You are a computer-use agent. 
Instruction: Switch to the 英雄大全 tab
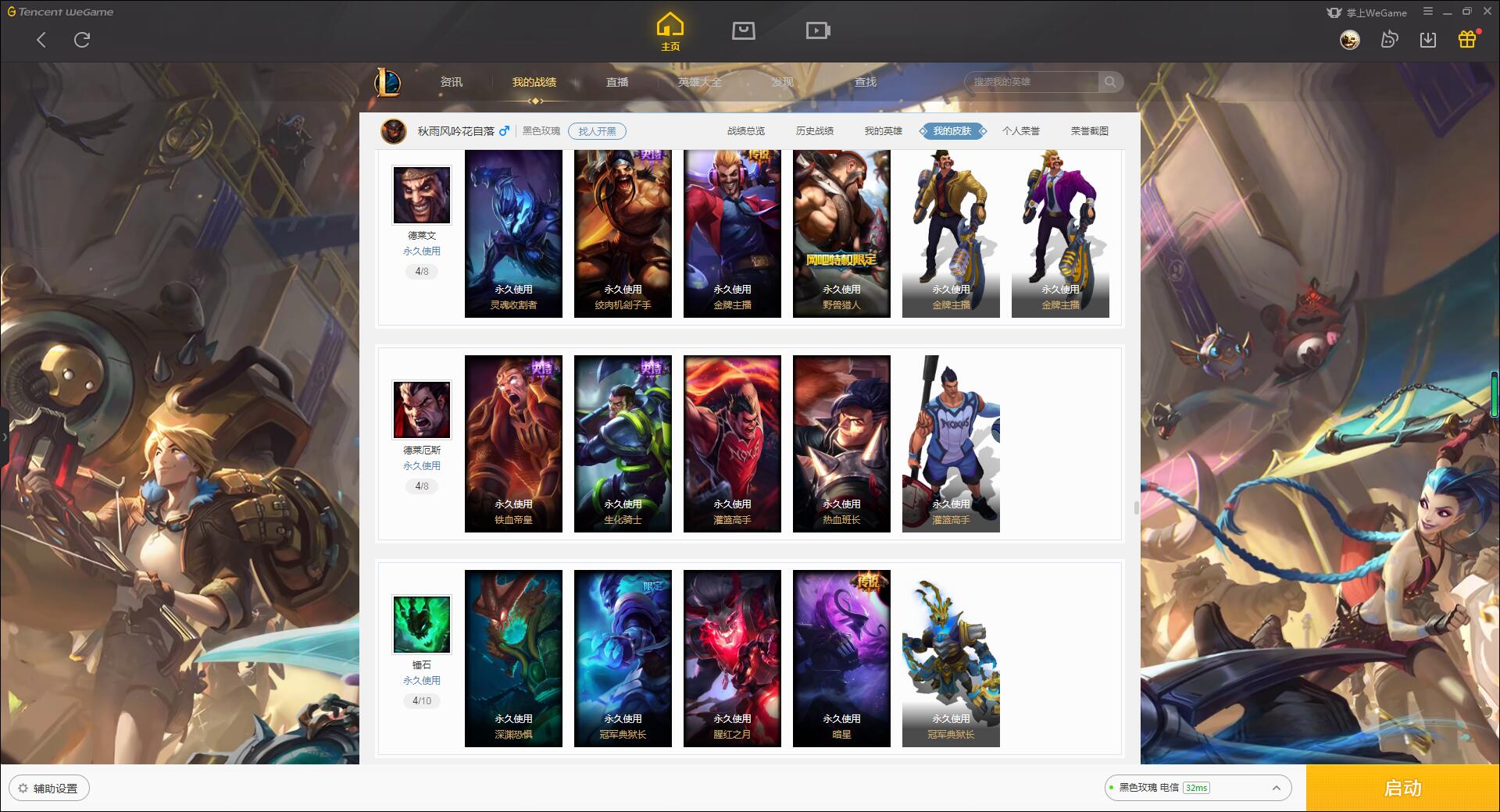pyautogui.click(x=700, y=82)
